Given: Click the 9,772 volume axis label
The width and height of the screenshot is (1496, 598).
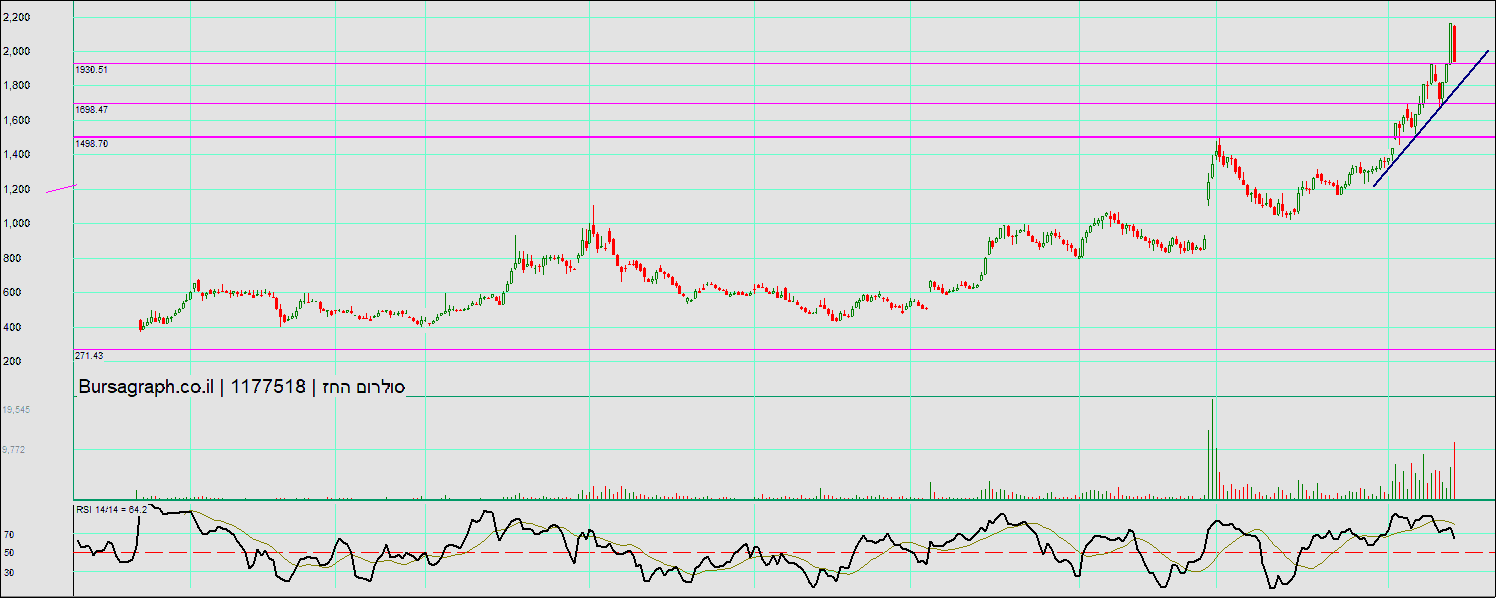Looking at the screenshot, I should pos(14,450).
